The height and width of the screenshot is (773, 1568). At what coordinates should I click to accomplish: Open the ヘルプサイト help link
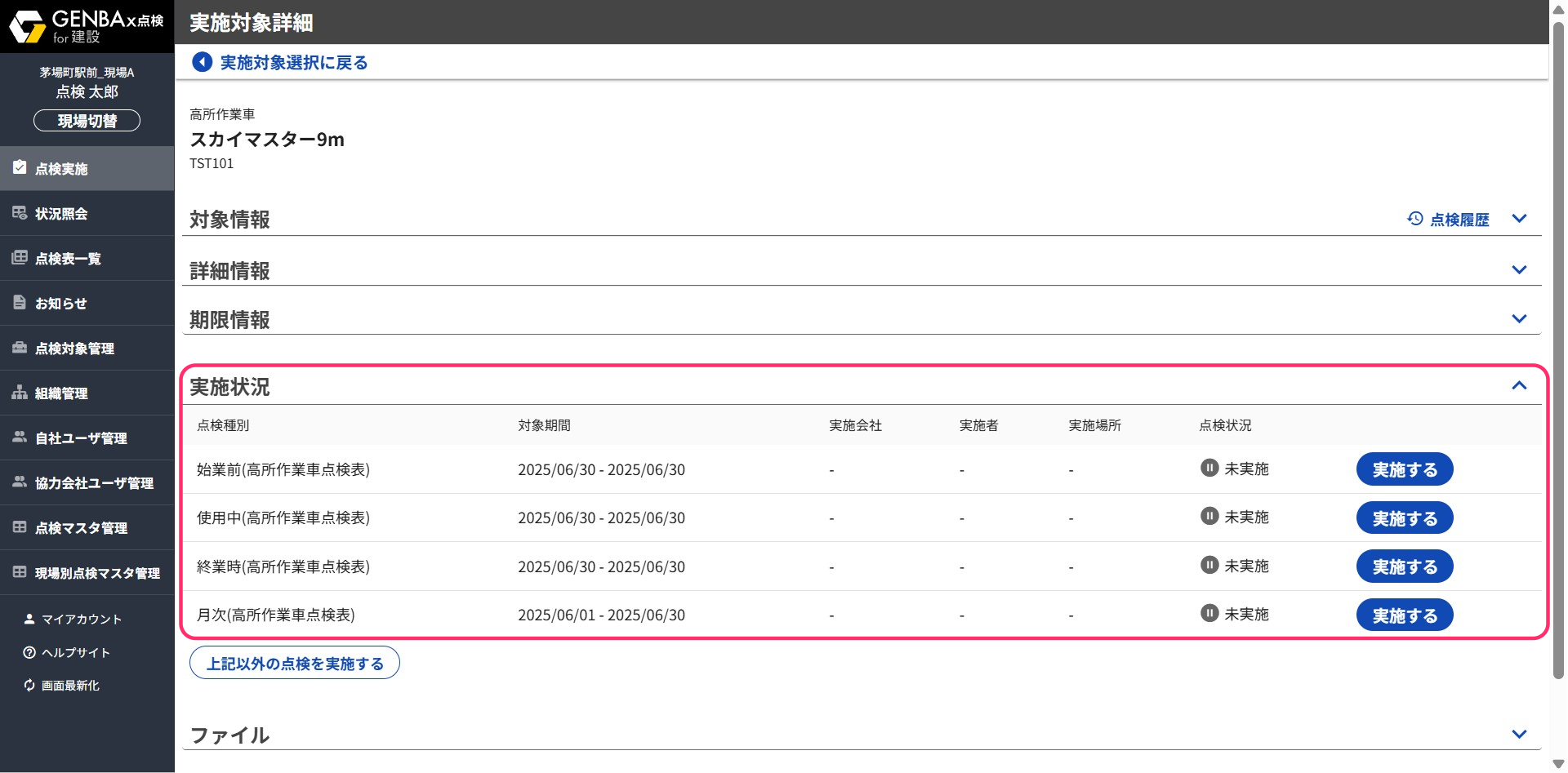[x=75, y=653]
